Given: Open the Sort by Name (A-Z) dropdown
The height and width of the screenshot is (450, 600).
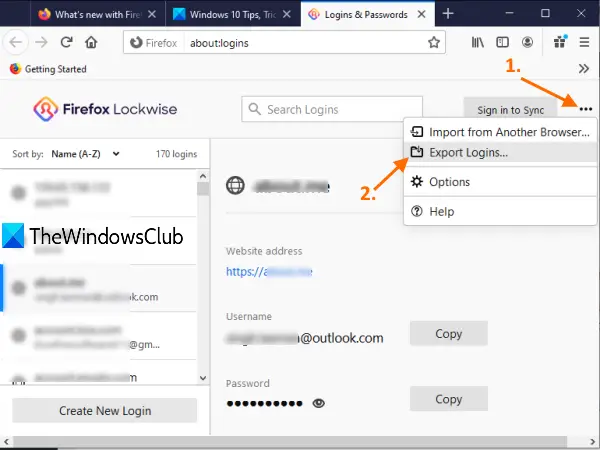Looking at the screenshot, I should [86, 154].
